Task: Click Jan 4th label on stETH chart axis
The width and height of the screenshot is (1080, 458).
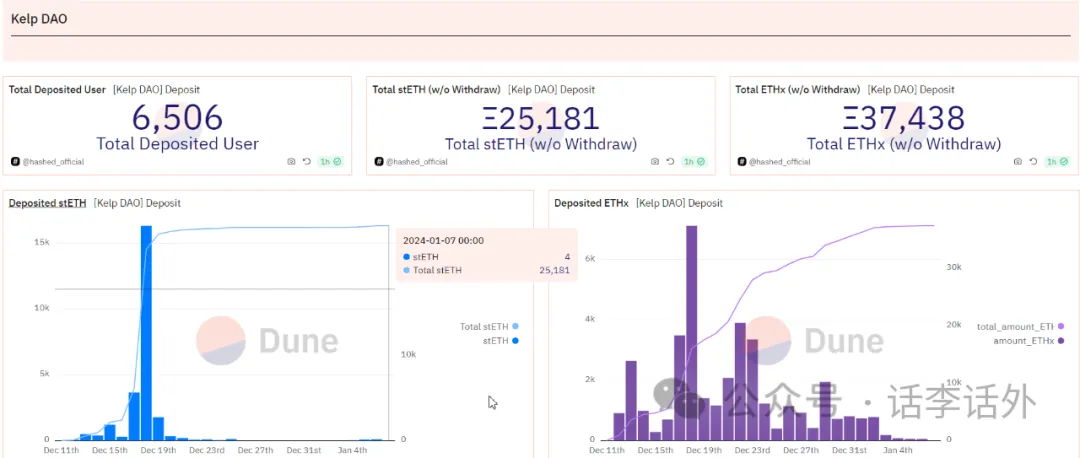Action: click(x=351, y=450)
